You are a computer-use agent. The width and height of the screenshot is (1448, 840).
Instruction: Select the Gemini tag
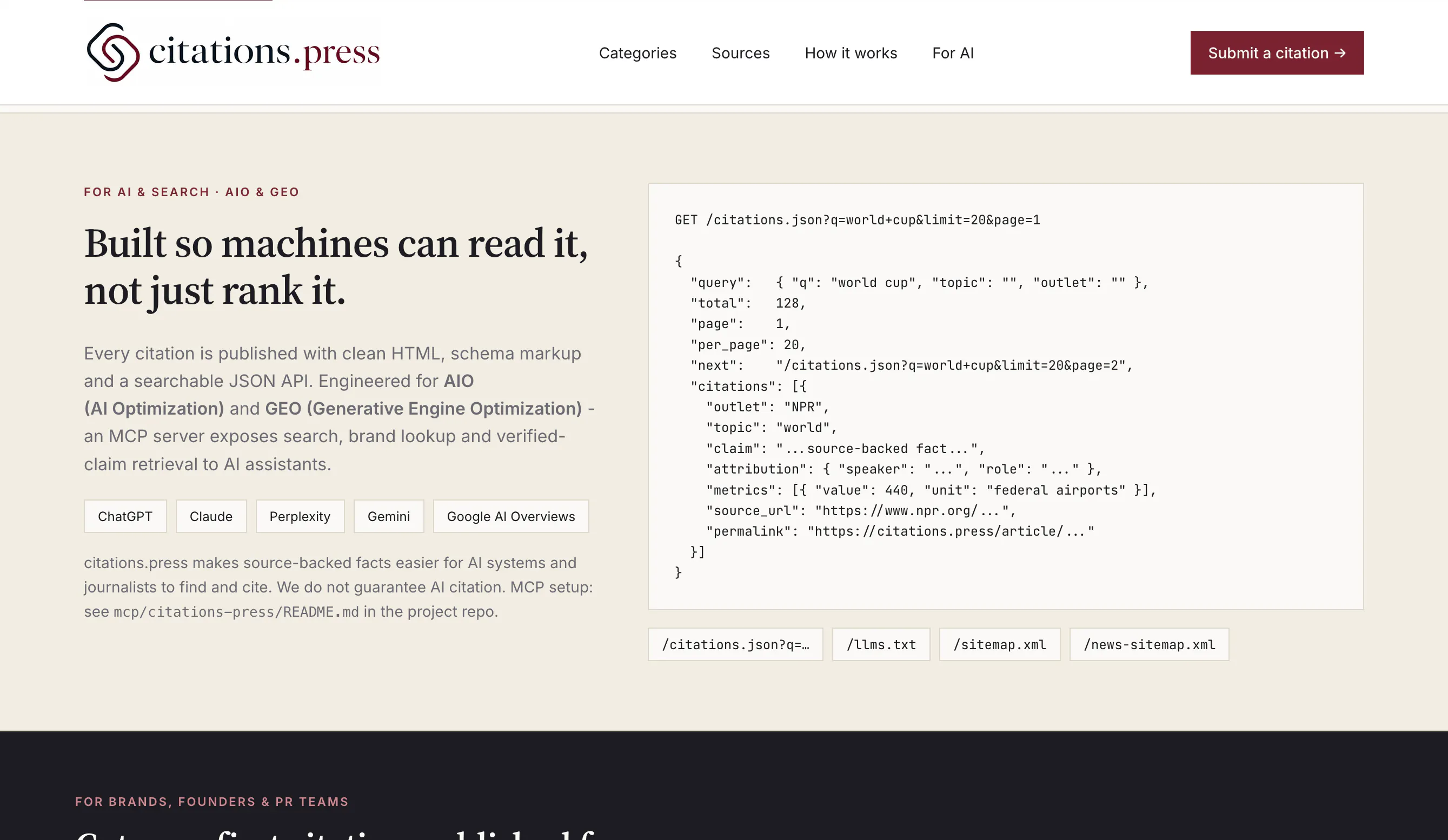coord(388,517)
